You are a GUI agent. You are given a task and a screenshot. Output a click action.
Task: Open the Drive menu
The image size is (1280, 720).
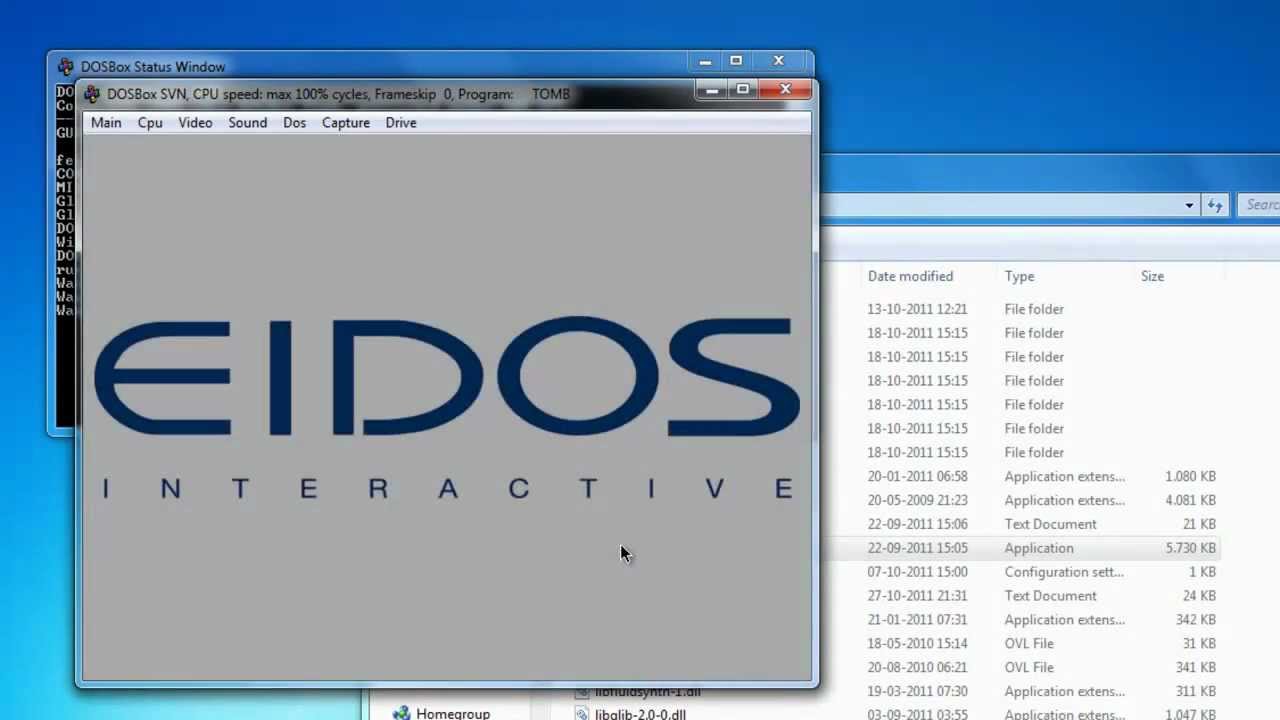[401, 123]
